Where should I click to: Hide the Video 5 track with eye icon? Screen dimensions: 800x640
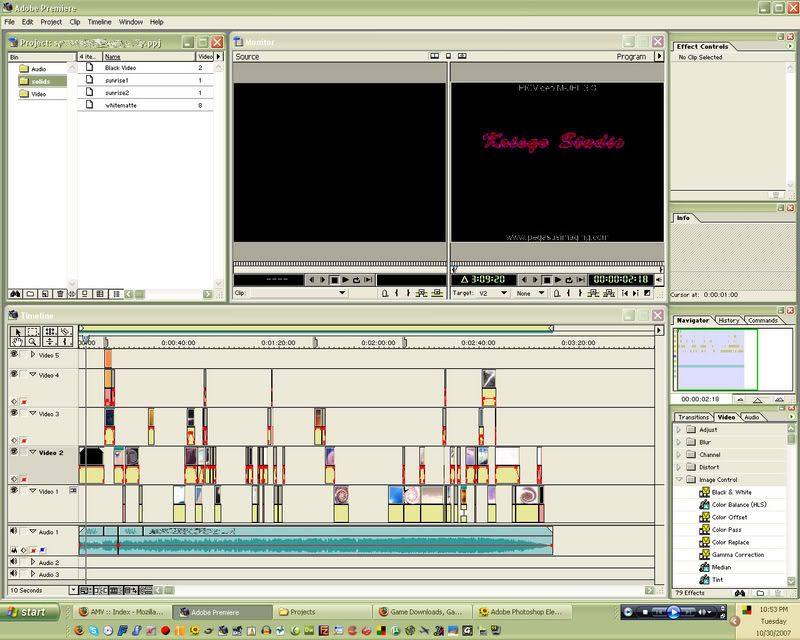coord(14,354)
